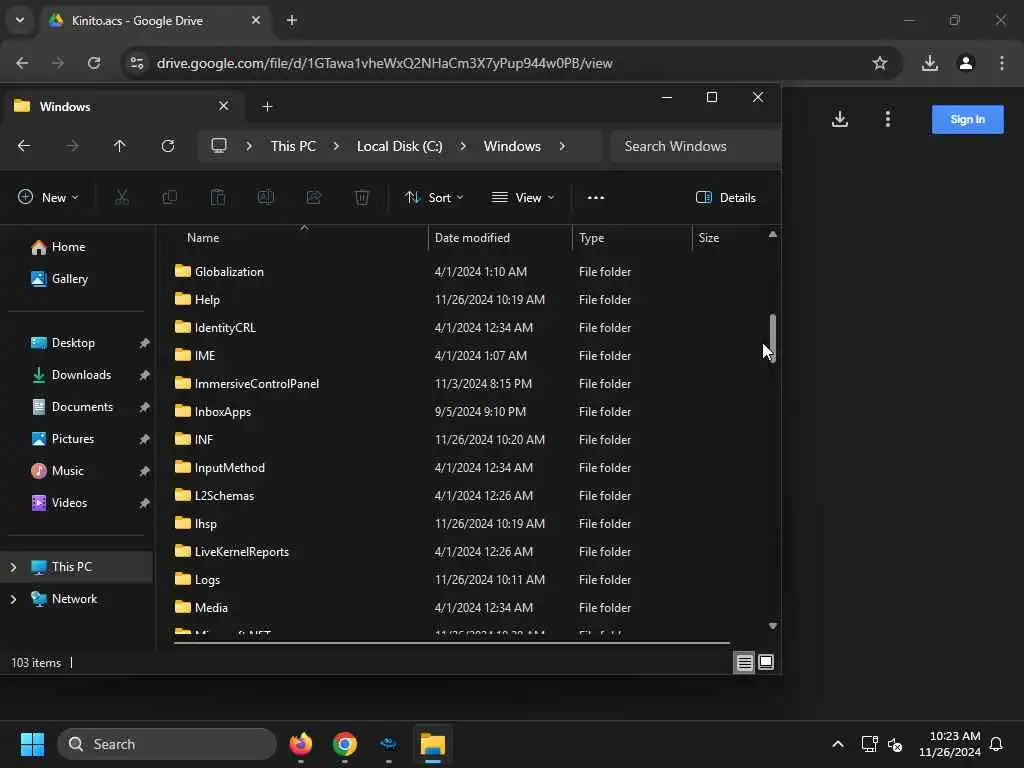
Task: Click This PC breadcrumb segment
Action: (x=293, y=146)
